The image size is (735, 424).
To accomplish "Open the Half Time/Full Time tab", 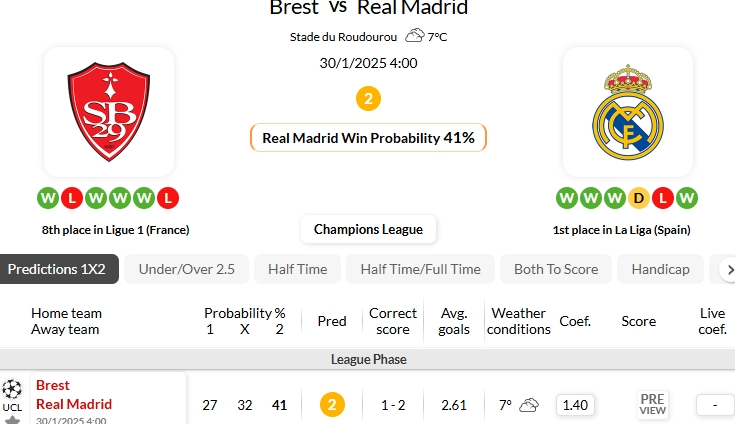I will click(x=420, y=269).
